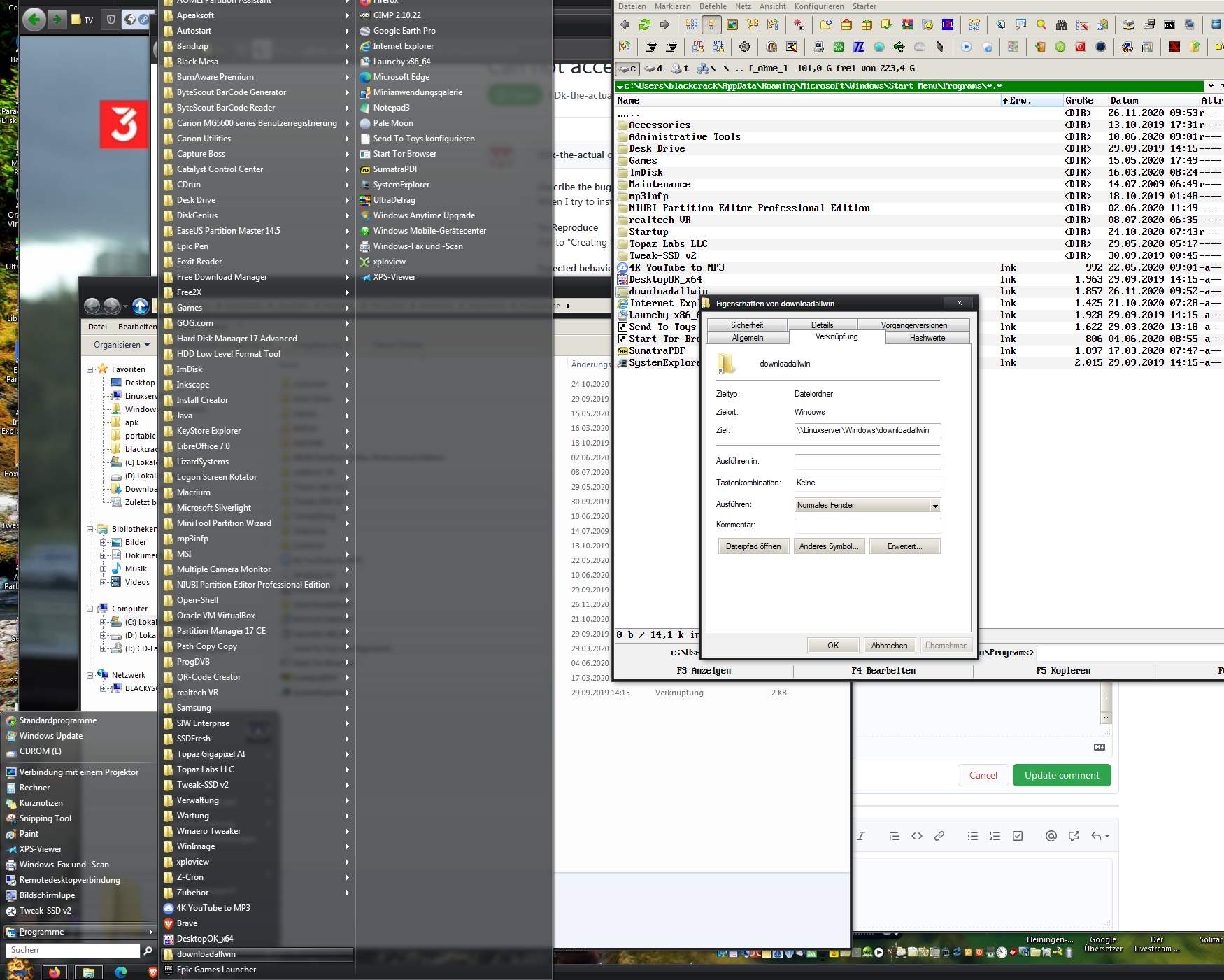This screenshot has height=980, width=1224.
Task: Click the mention @ icon in comment toolbar
Action: point(1051,835)
